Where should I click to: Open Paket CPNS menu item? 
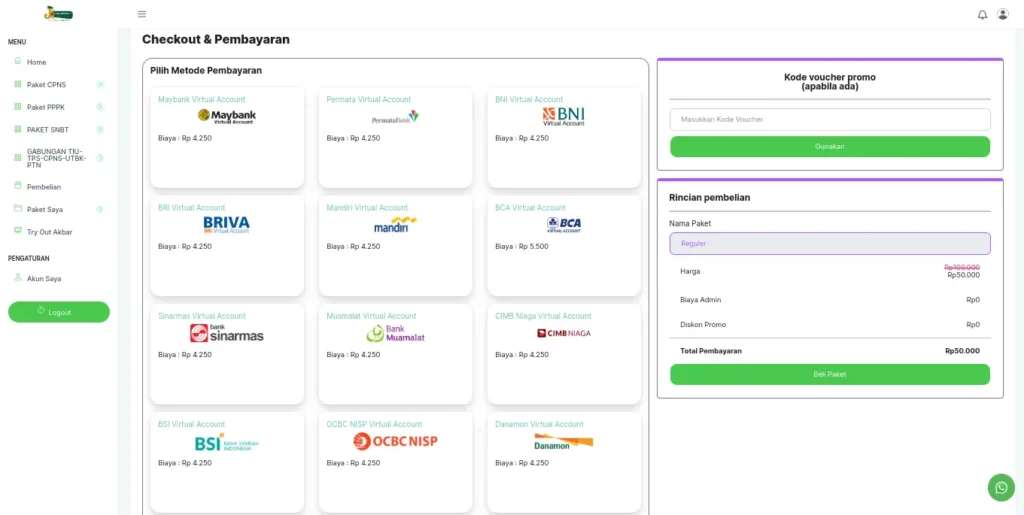[x=46, y=85]
